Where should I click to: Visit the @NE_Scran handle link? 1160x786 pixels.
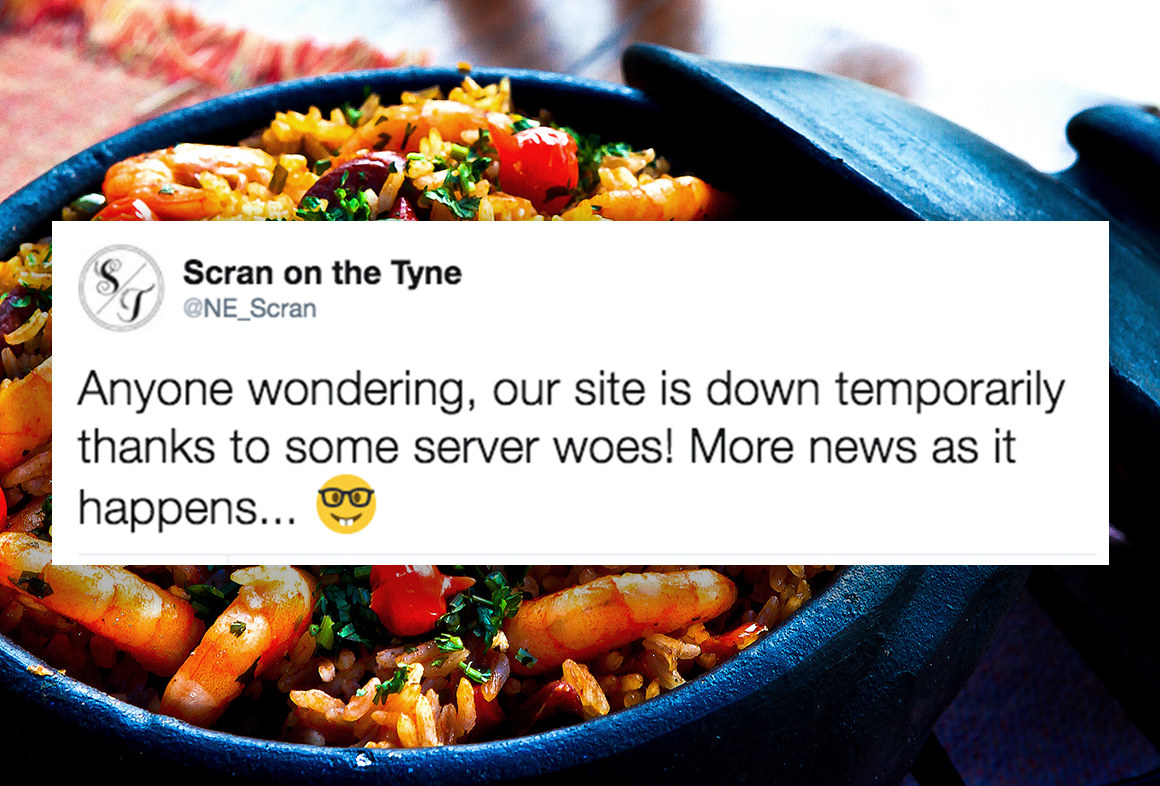[x=249, y=308]
